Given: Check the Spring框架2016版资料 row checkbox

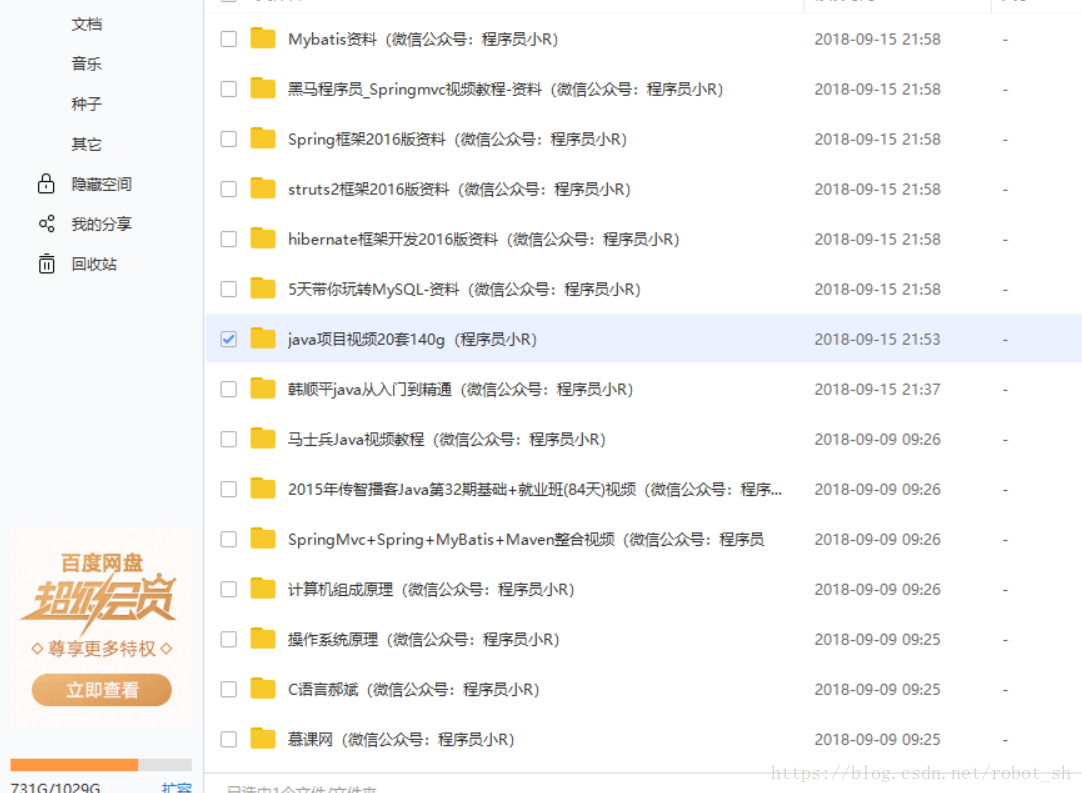Looking at the screenshot, I should (x=228, y=139).
